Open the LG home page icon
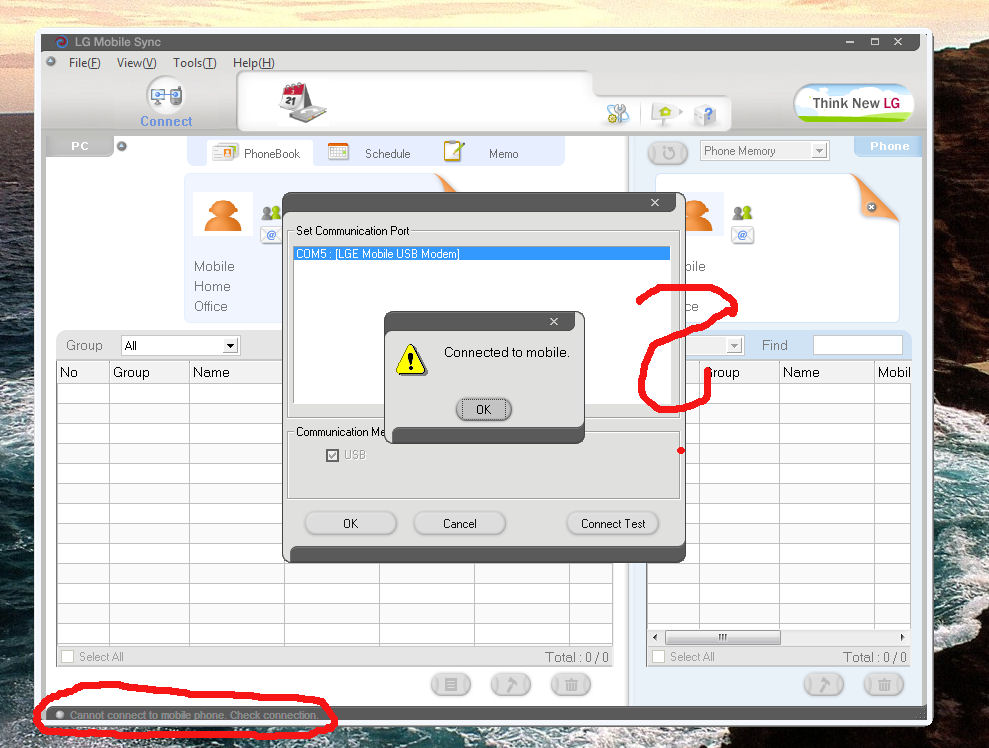 coord(666,114)
